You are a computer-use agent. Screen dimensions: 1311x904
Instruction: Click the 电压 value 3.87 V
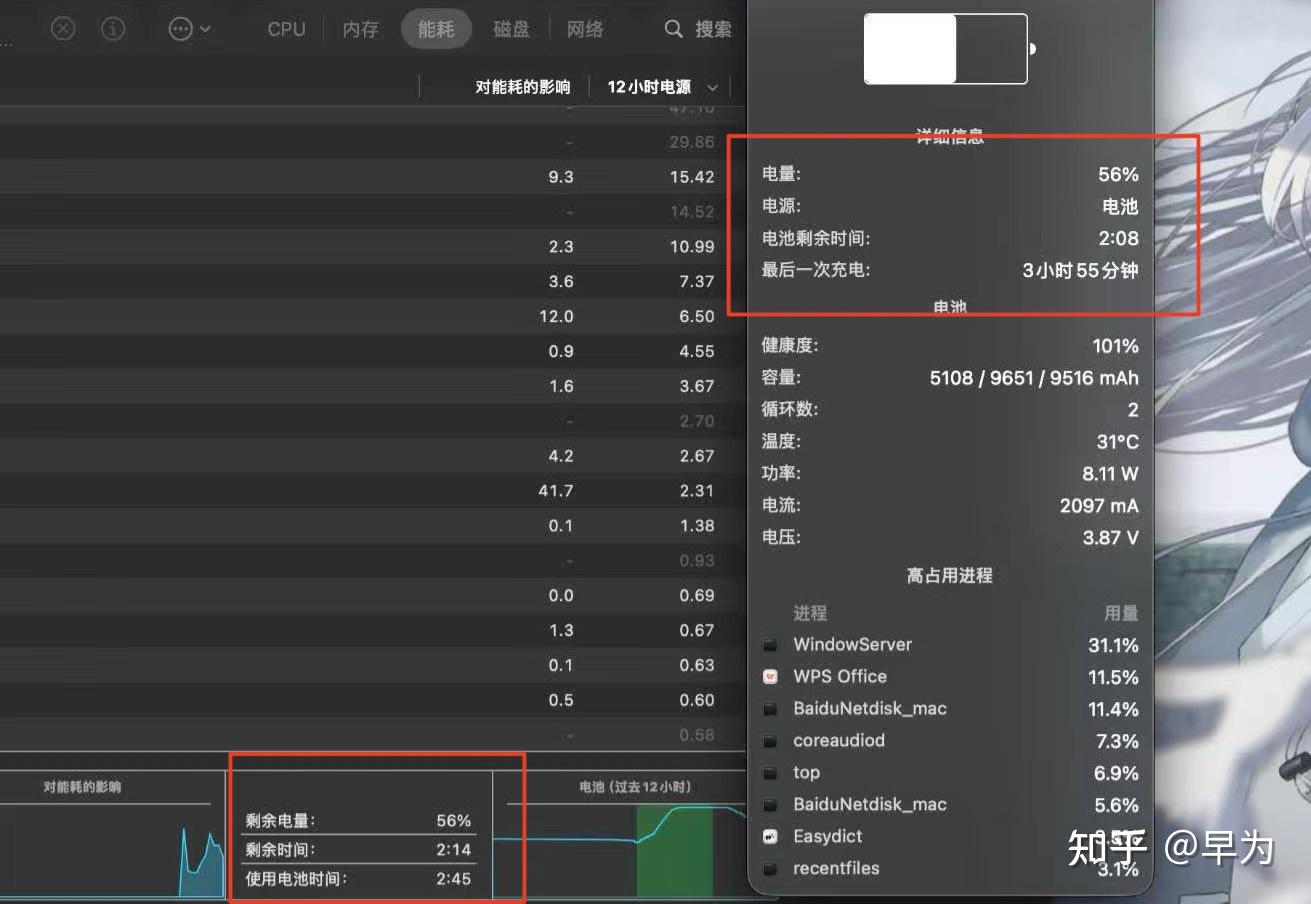(x=1110, y=538)
